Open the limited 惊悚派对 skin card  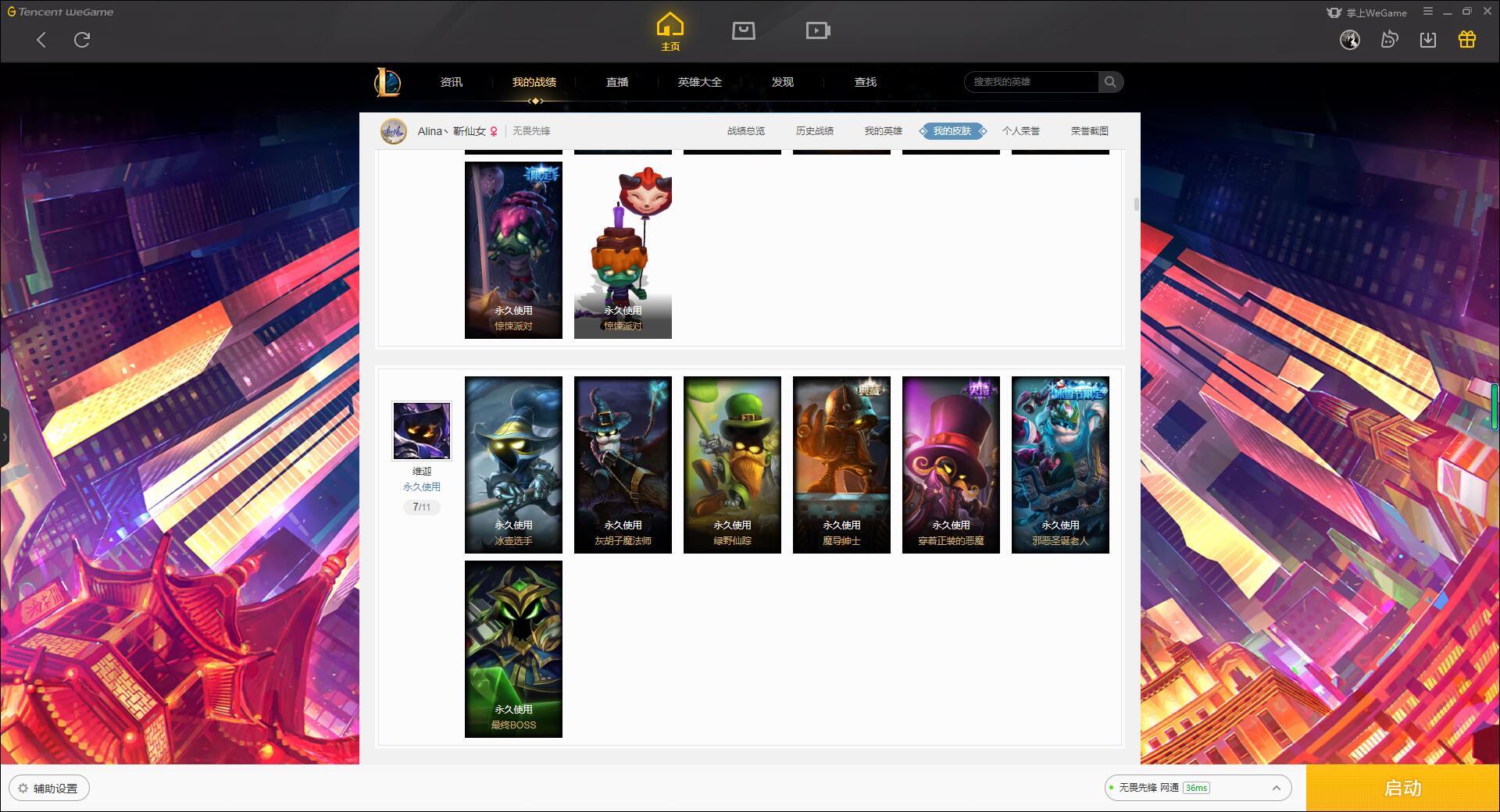[x=513, y=250]
